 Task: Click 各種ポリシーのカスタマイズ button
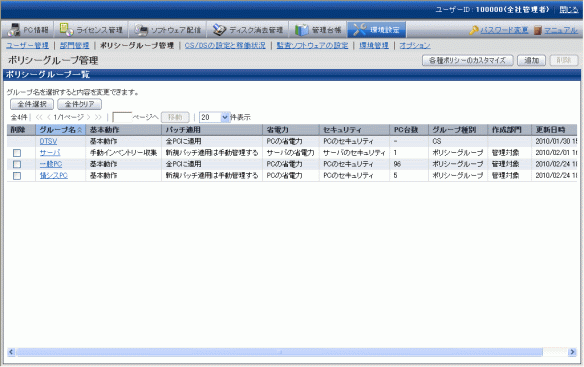tap(467, 60)
